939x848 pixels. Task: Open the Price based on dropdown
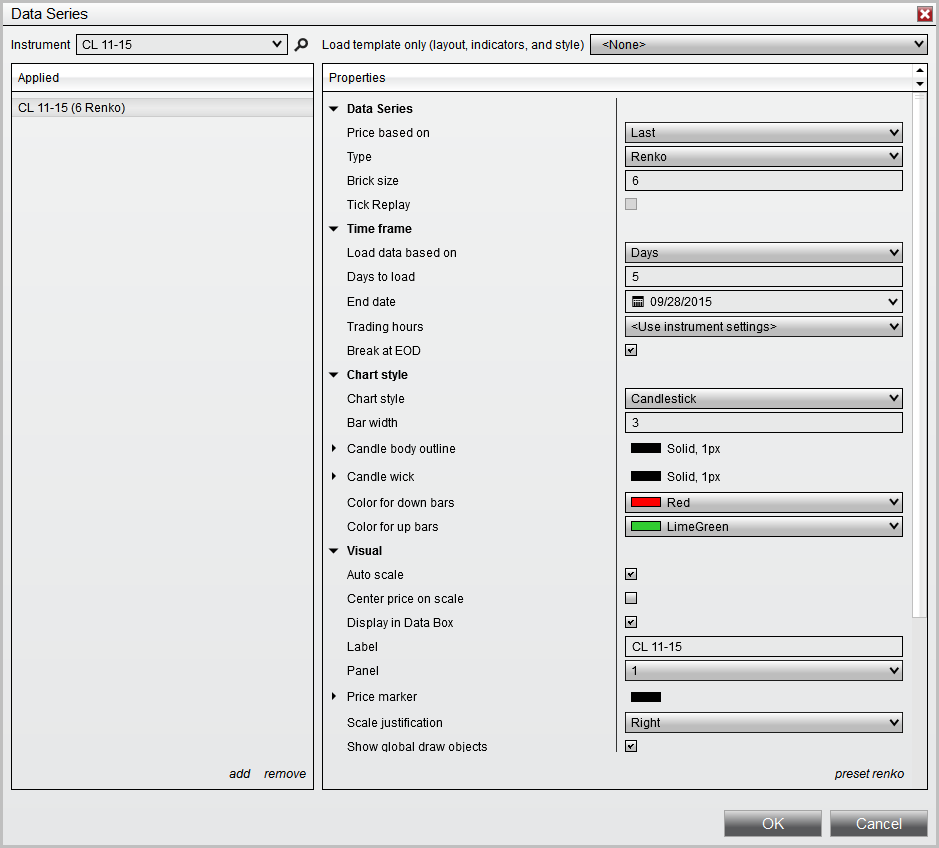(x=764, y=132)
